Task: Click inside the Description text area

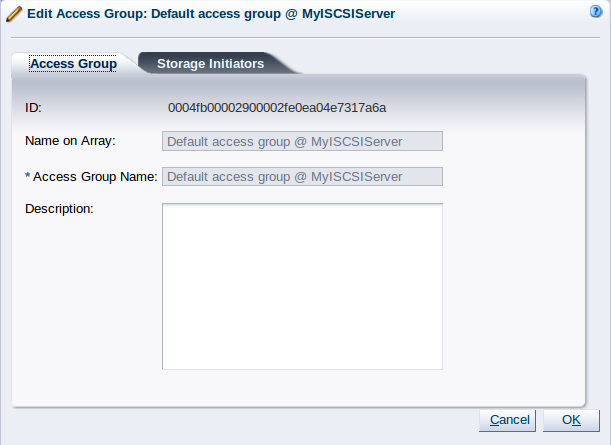Action: pyautogui.click(x=302, y=286)
